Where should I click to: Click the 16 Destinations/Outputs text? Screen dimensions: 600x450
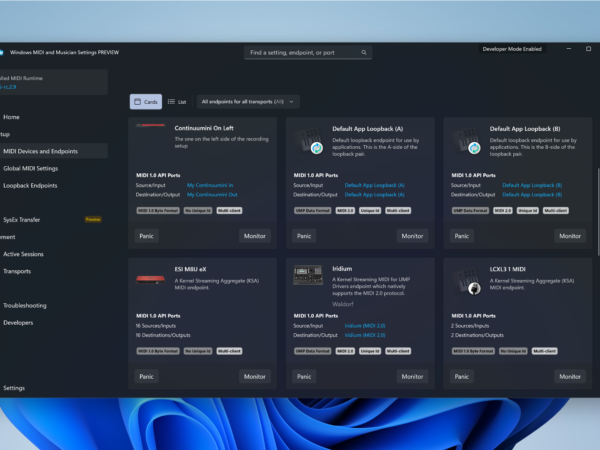coord(163,335)
